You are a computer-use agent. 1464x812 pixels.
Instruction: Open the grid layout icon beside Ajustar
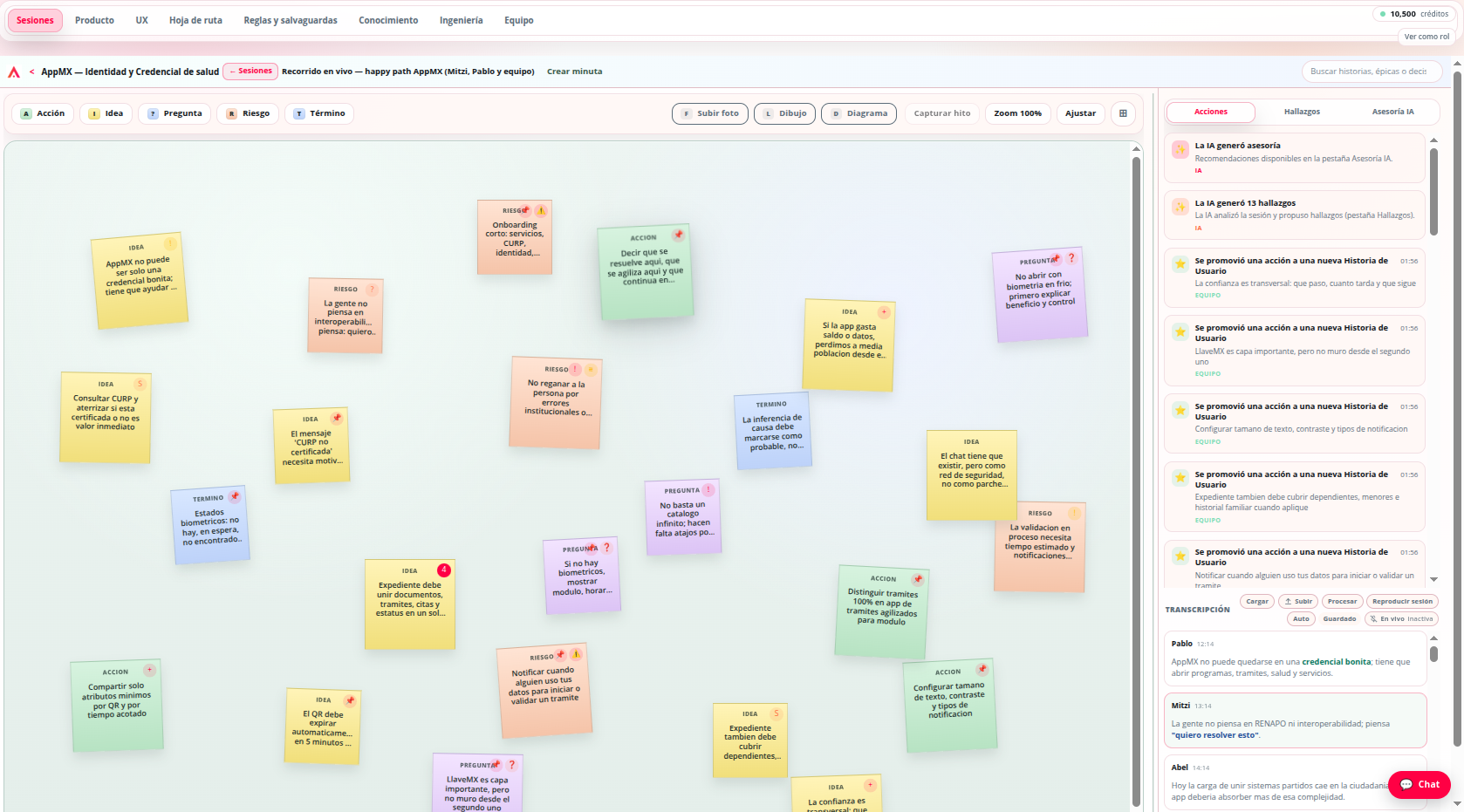1123,113
